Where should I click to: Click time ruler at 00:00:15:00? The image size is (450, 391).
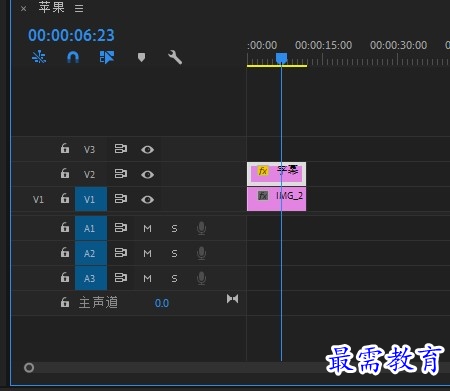tap(323, 45)
